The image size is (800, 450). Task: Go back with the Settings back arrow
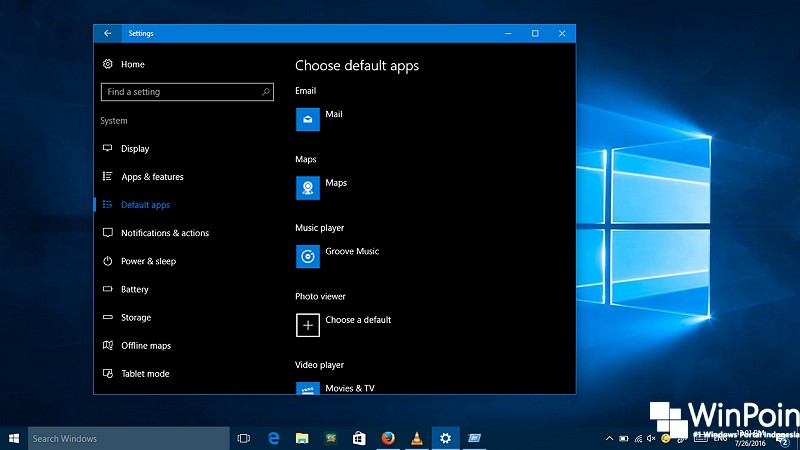(108, 33)
